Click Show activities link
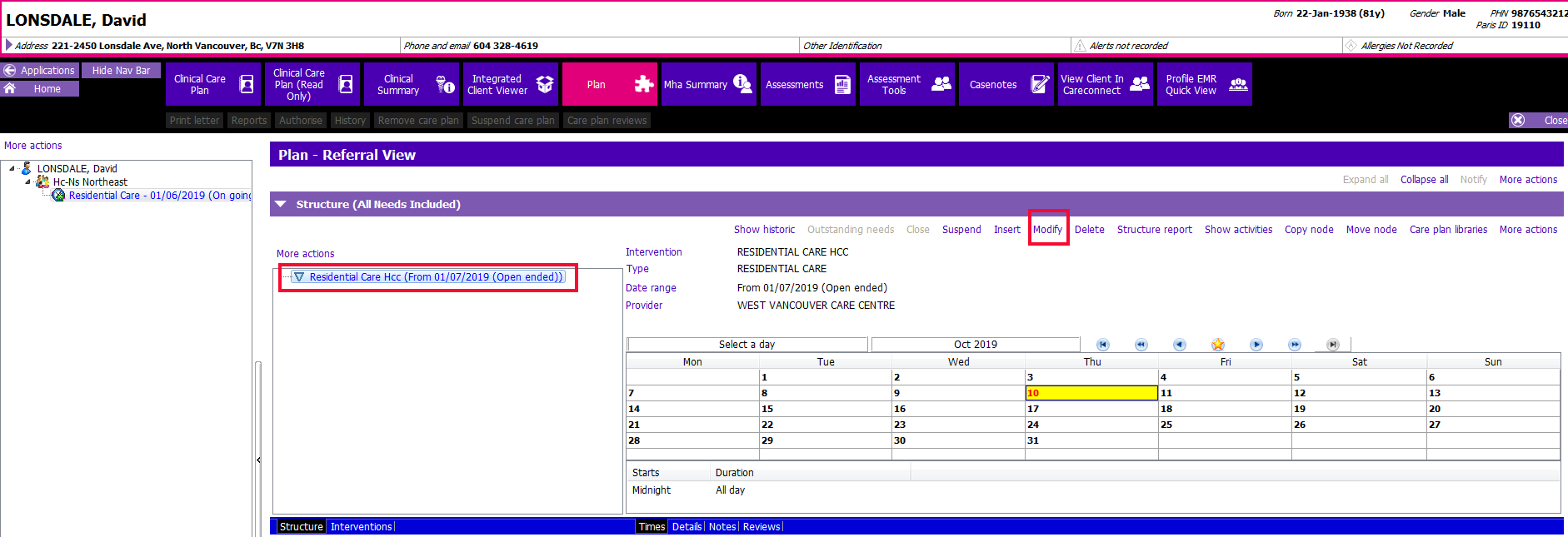The image size is (1568, 537). coord(1239,230)
